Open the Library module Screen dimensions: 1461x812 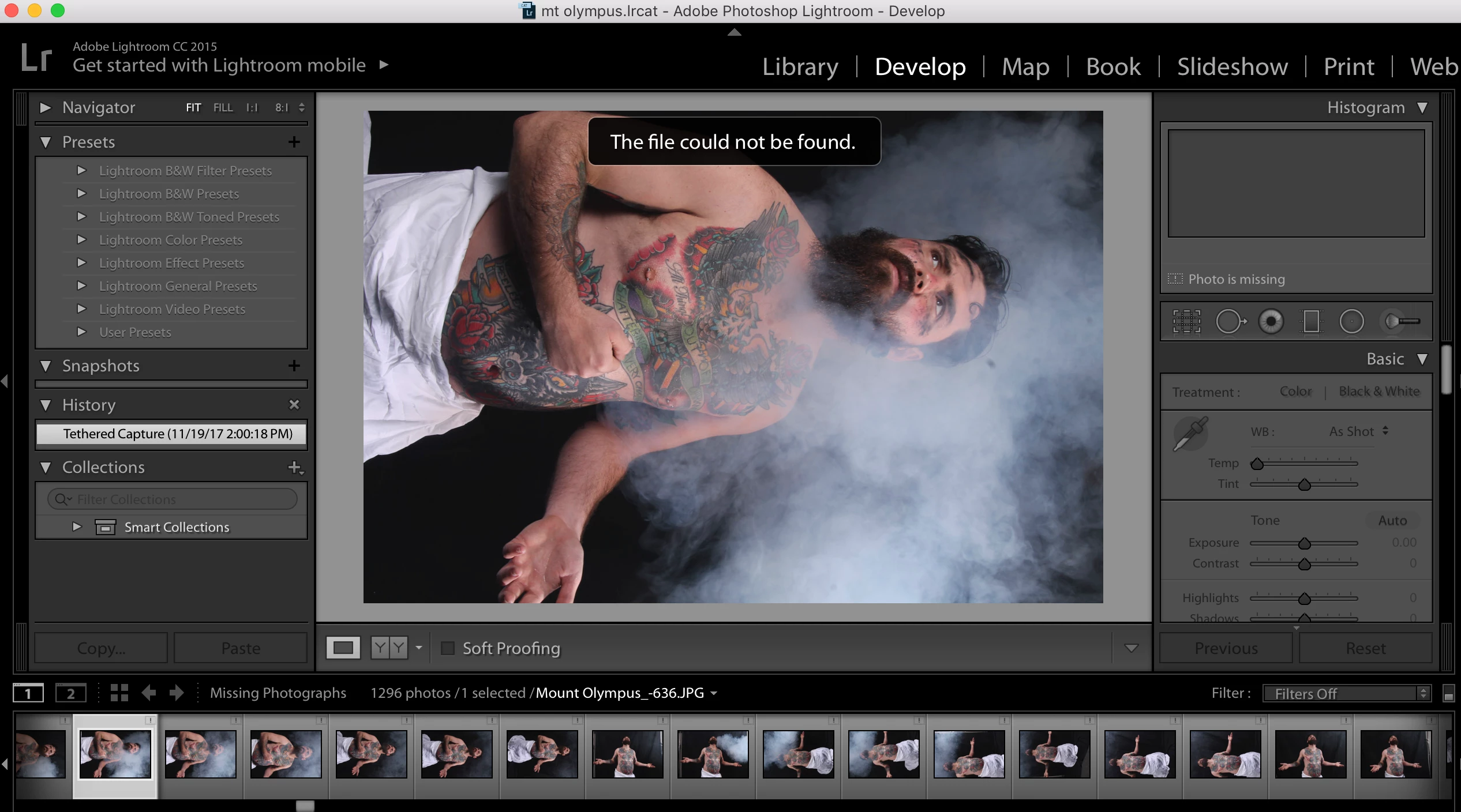800,67
